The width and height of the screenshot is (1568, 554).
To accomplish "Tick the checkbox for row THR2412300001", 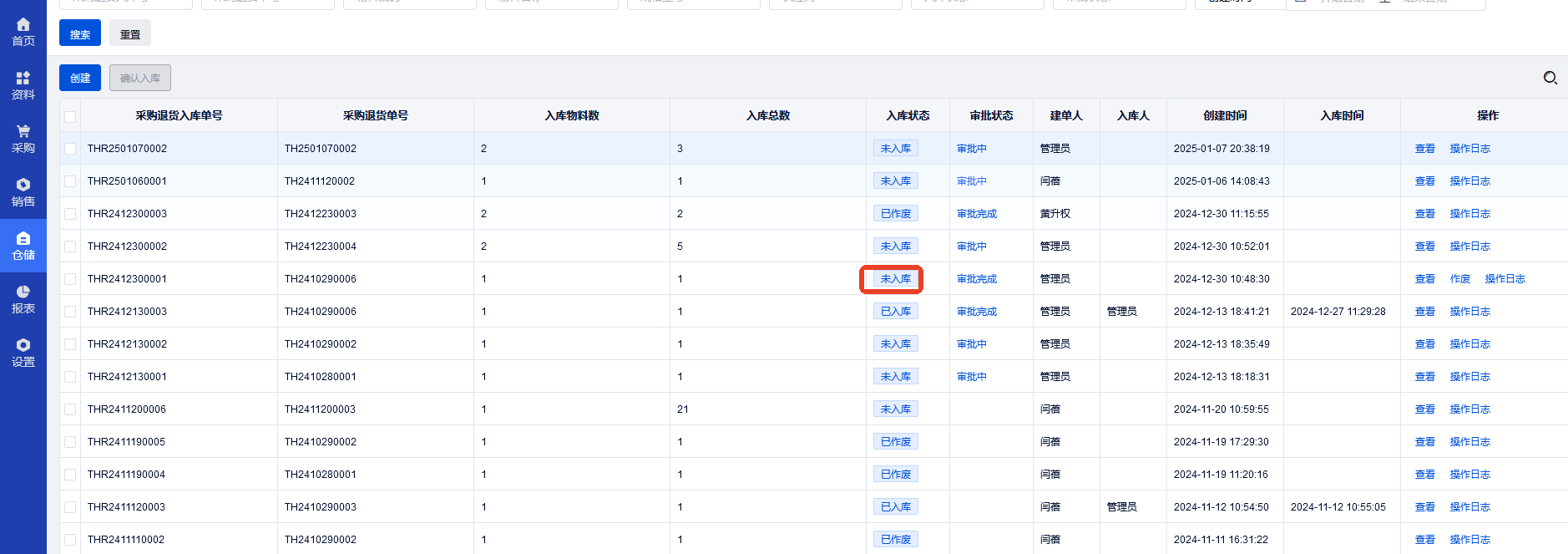I will point(70,279).
